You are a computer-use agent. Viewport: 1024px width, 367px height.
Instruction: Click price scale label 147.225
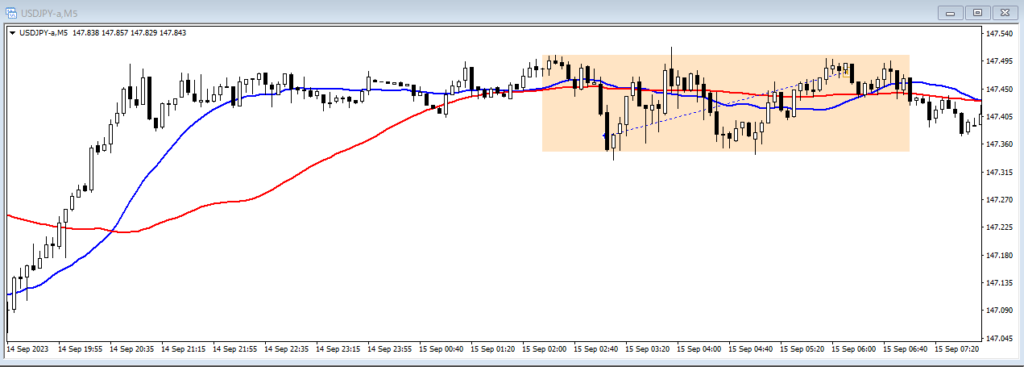click(x=1000, y=228)
